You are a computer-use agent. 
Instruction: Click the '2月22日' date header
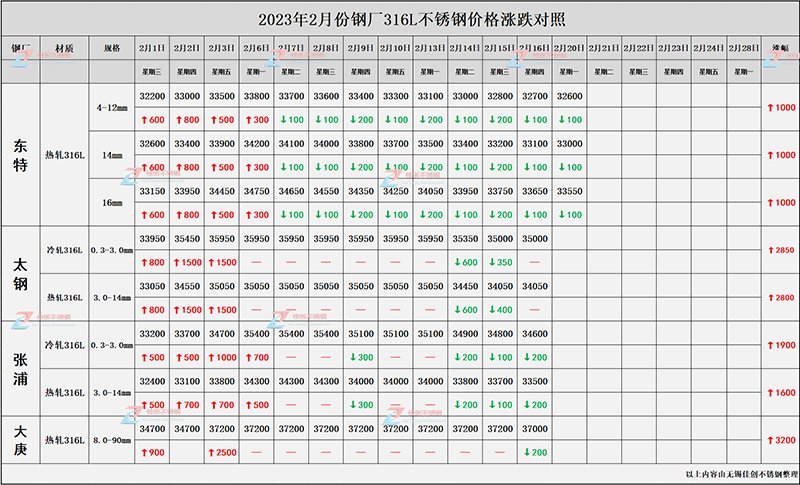tap(639, 48)
